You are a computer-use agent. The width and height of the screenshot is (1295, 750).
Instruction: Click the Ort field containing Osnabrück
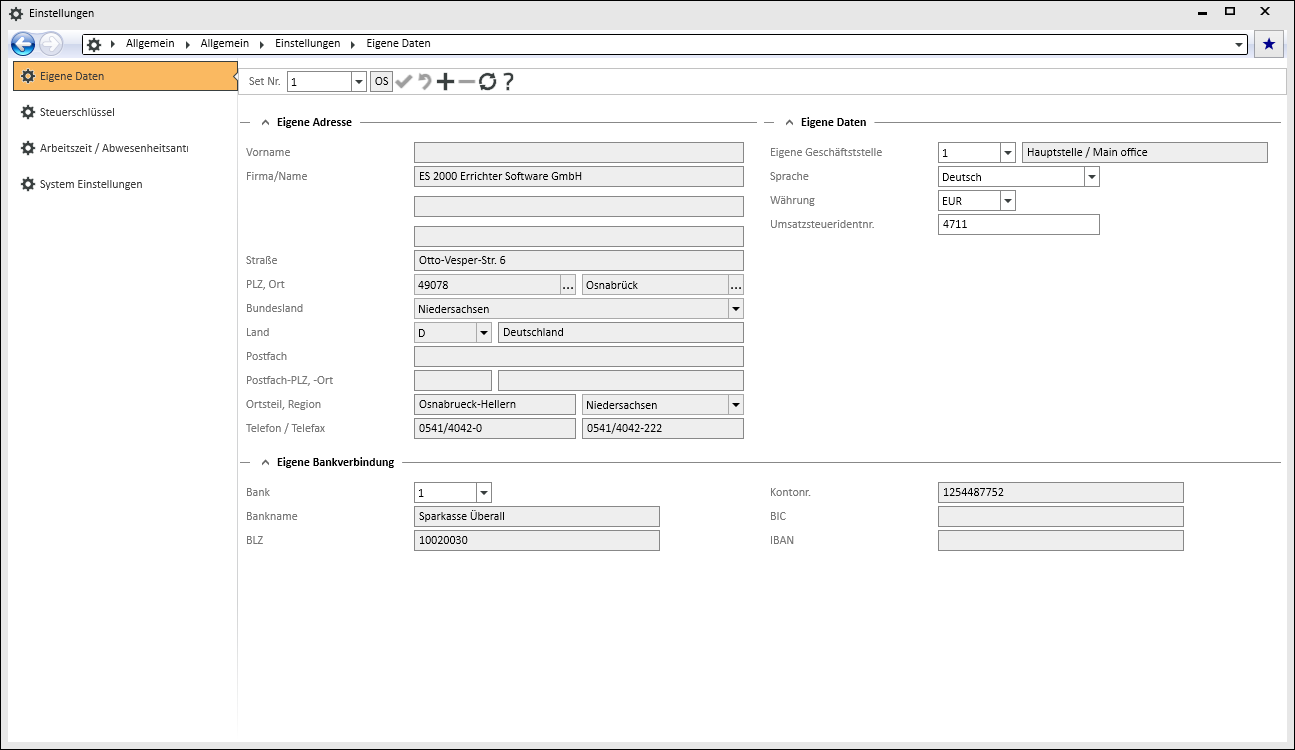pyautogui.click(x=654, y=285)
